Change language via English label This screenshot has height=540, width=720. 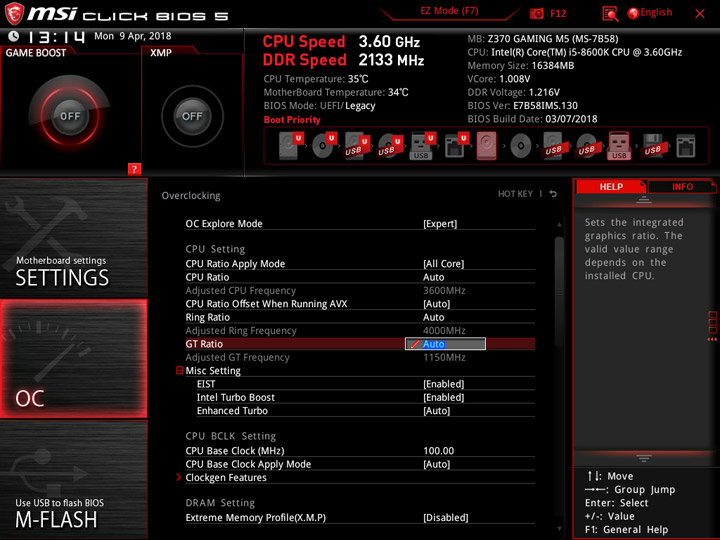point(656,12)
